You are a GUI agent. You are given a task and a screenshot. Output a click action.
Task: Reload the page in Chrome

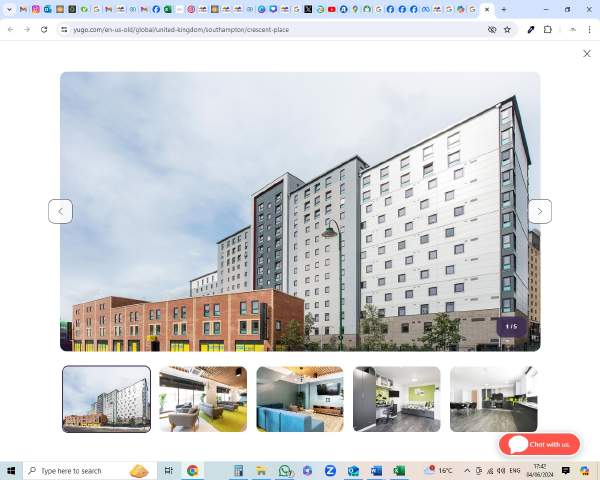(x=44, y=30)
